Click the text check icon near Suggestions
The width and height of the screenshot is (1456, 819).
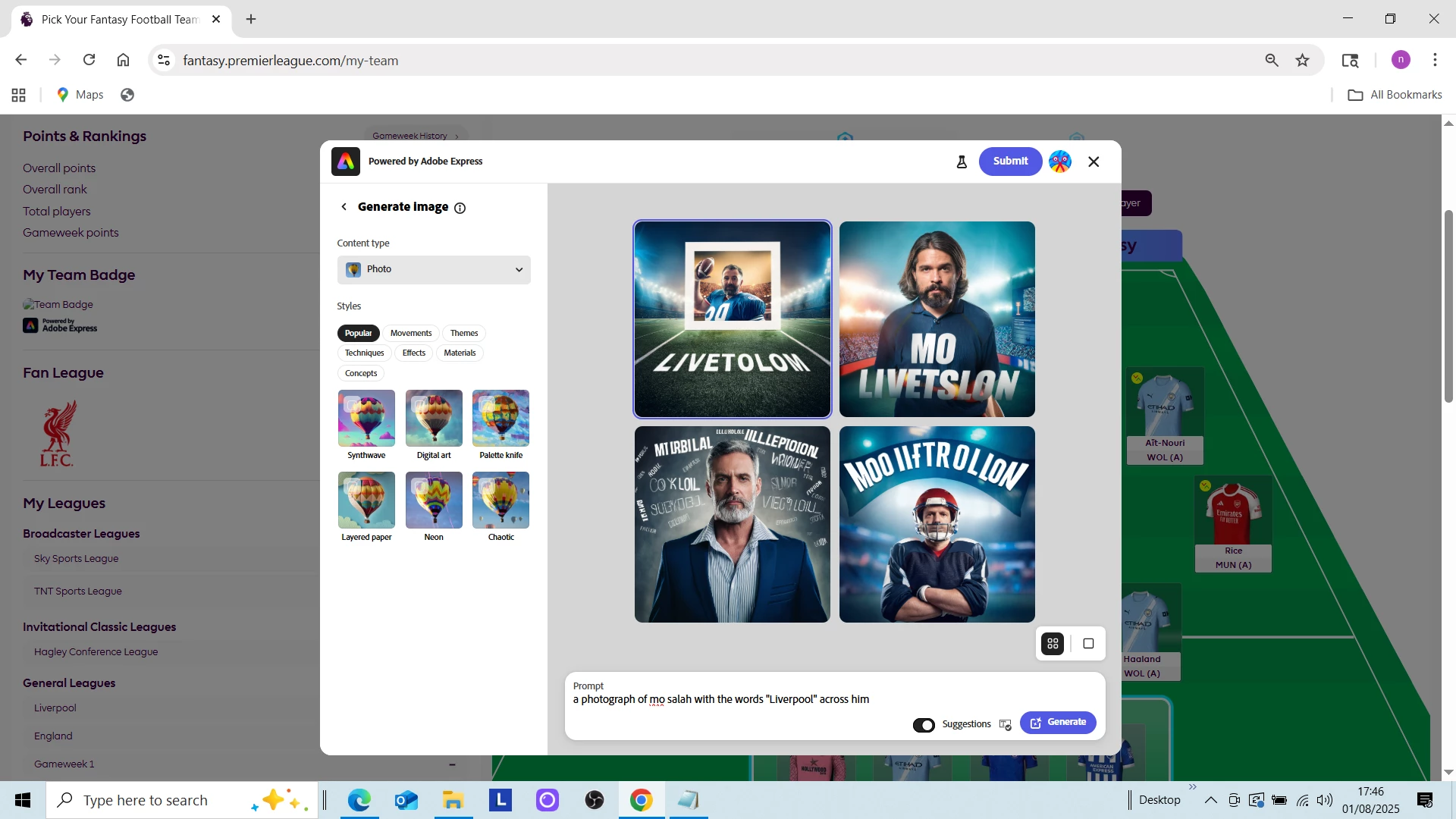pos(1006,725)
